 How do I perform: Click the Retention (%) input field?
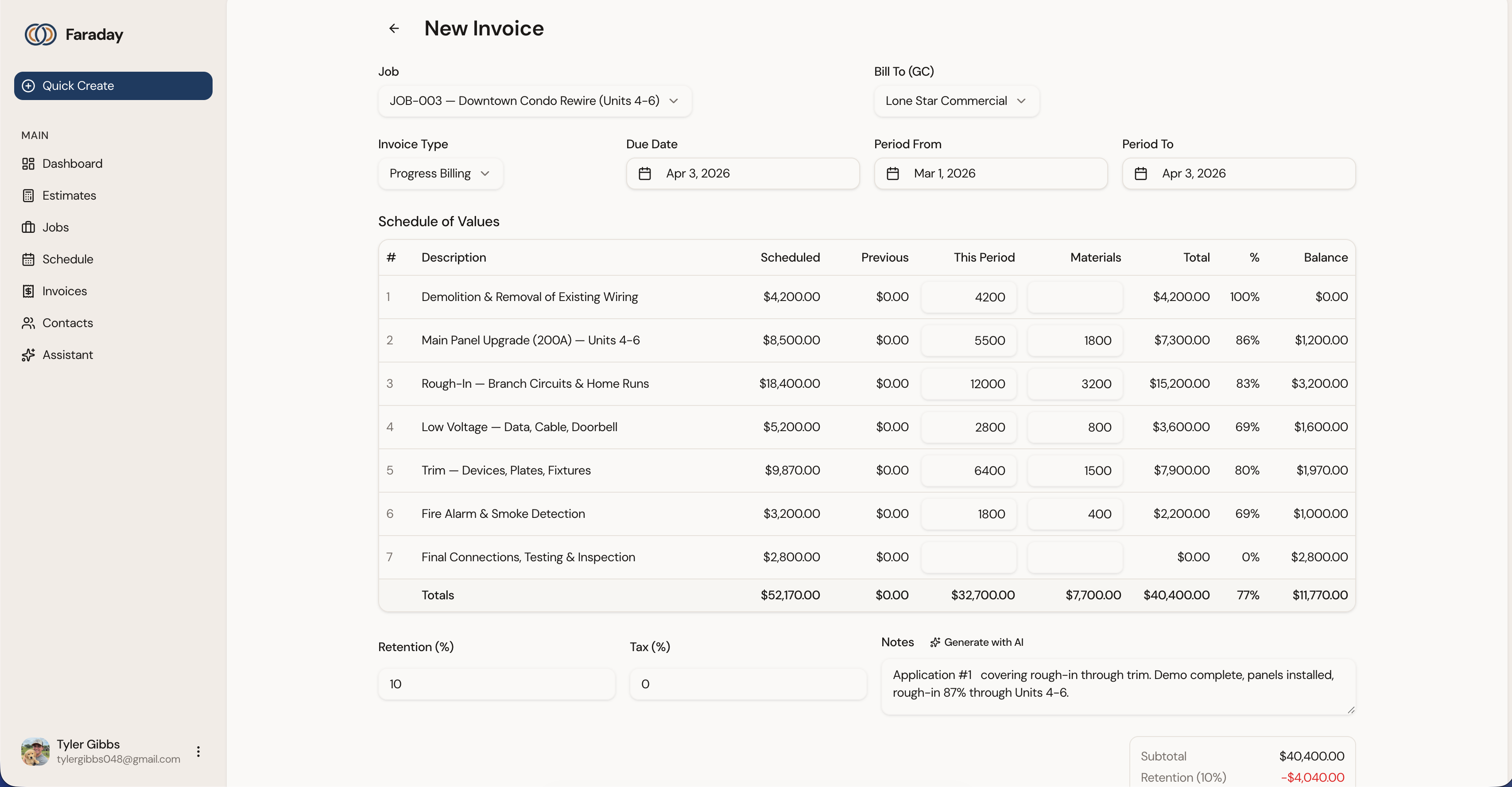click(x=496, y=684)
